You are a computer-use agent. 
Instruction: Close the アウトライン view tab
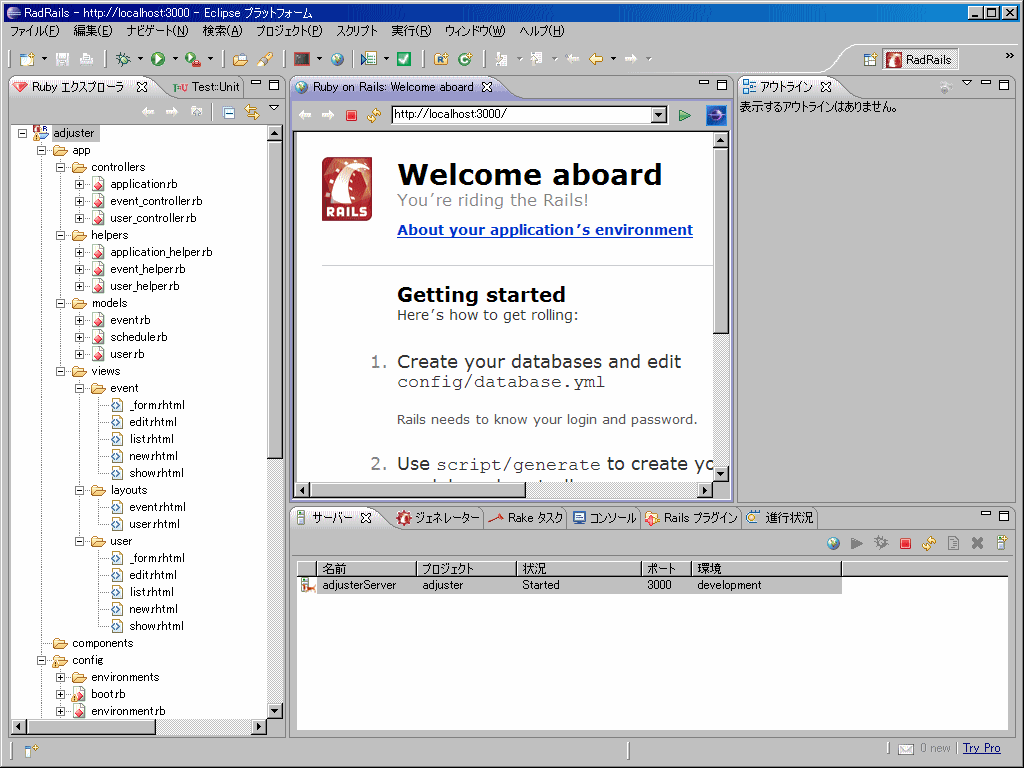825,87
